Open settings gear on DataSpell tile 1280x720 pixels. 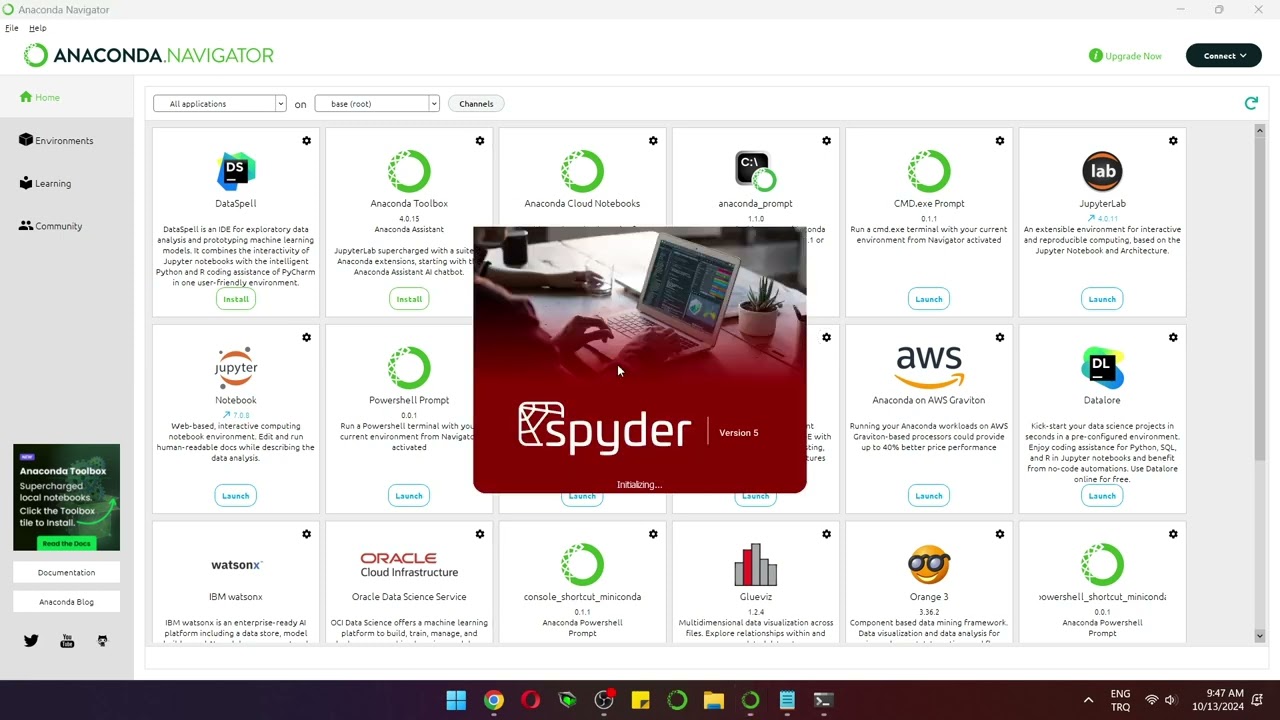pyautogui.click(x=307, y=141)
